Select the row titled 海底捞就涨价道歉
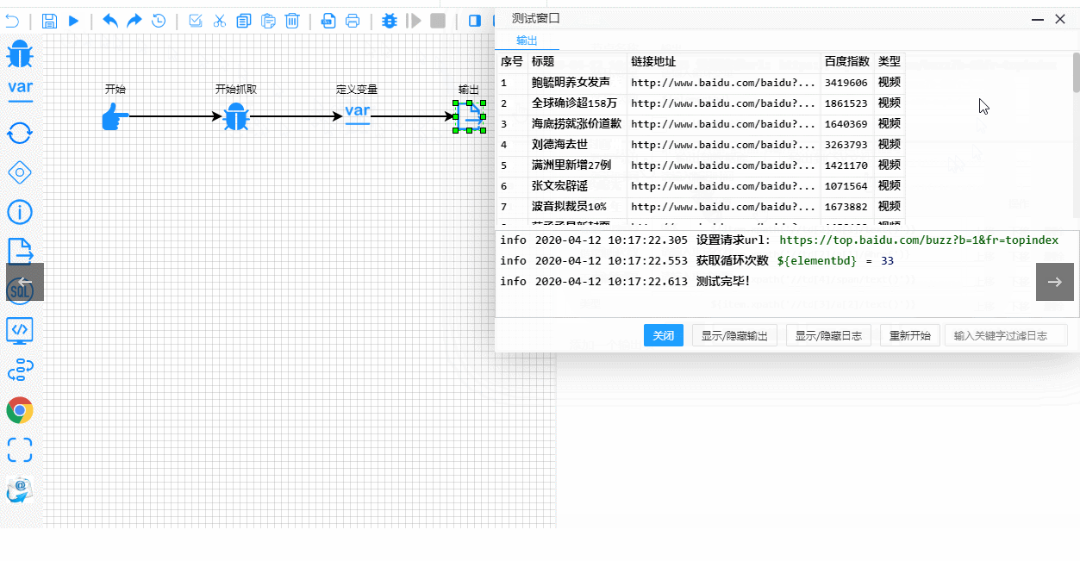 [701, 124]
